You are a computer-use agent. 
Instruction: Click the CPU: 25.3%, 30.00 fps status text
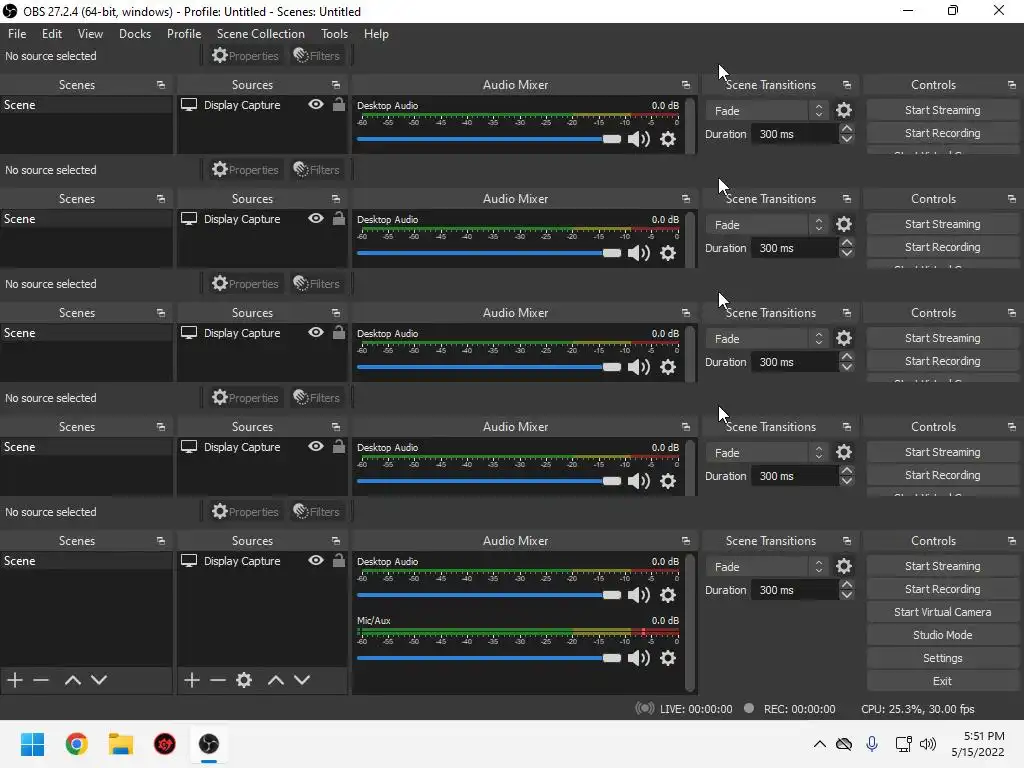pyautogui.click(x=918, y=709)
